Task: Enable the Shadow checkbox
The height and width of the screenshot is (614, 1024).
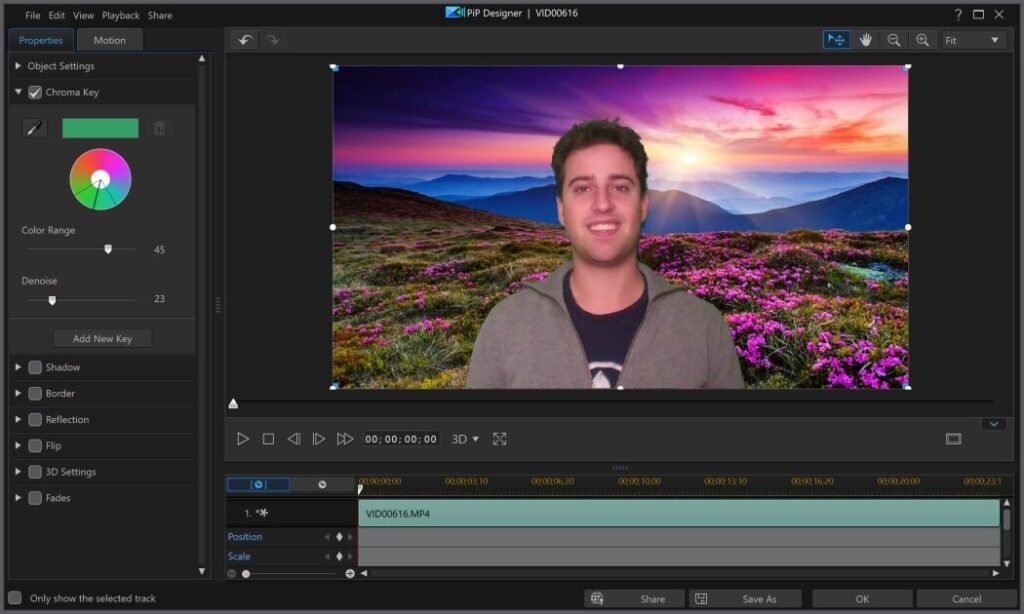Action: pyautogui.click(x=35, y=367)
